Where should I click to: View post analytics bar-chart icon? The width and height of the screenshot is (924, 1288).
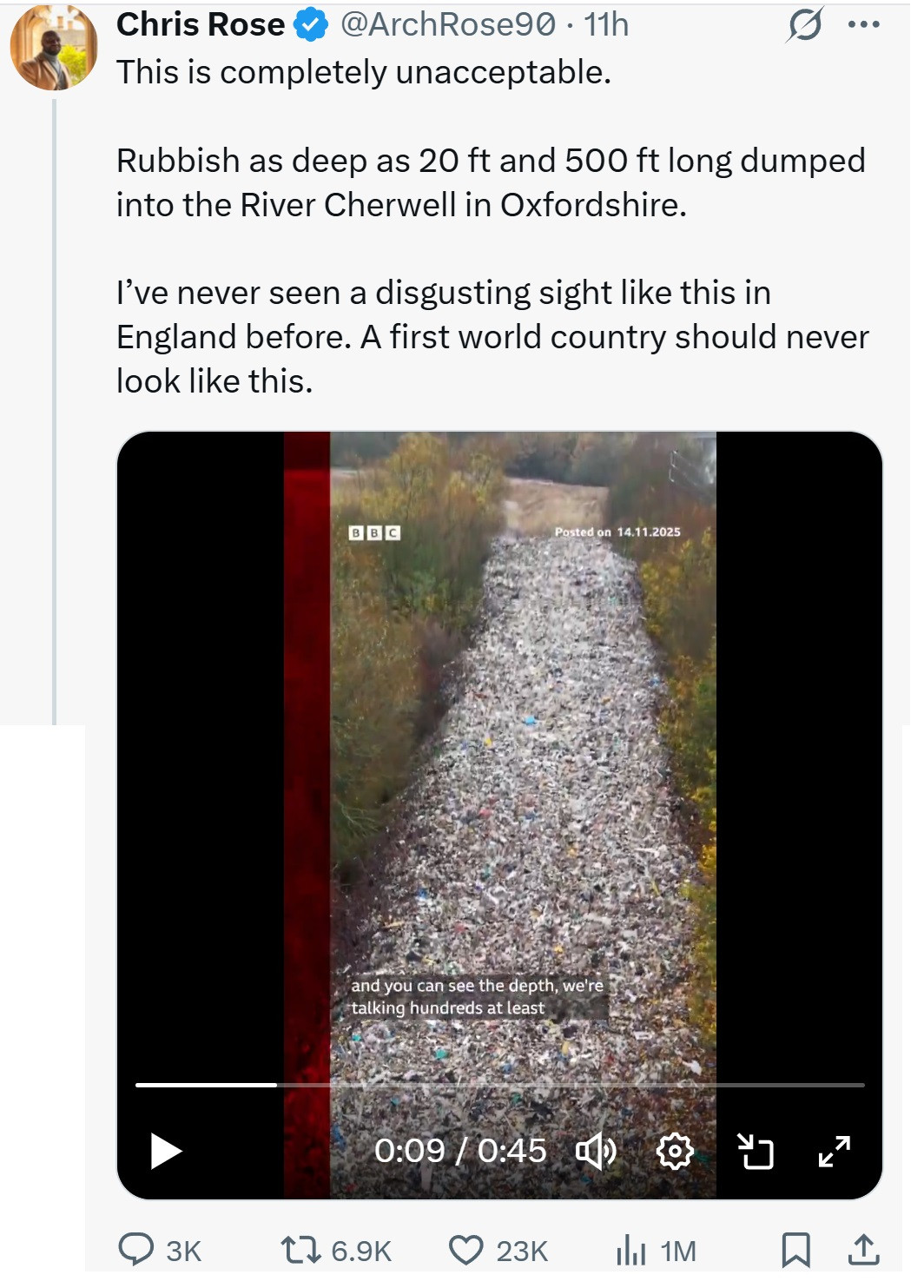click(x=630, y=1250)
